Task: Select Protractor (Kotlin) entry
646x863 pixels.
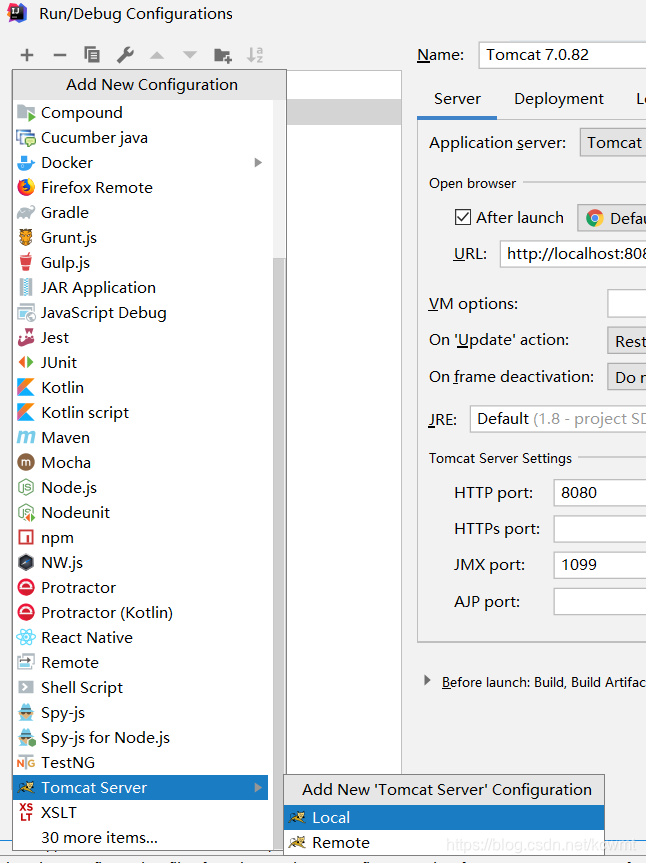Action: click(142, 613)
